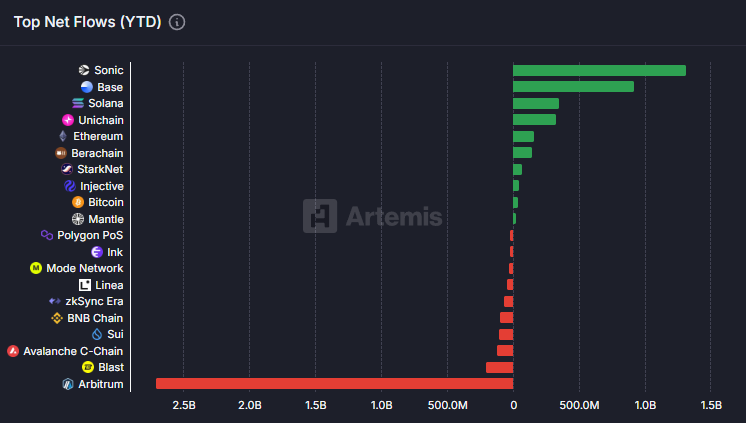This screenshot has width=746, height=423.
Task: Click the red Arbitrum outflow bar
Action: coord(334,384)
